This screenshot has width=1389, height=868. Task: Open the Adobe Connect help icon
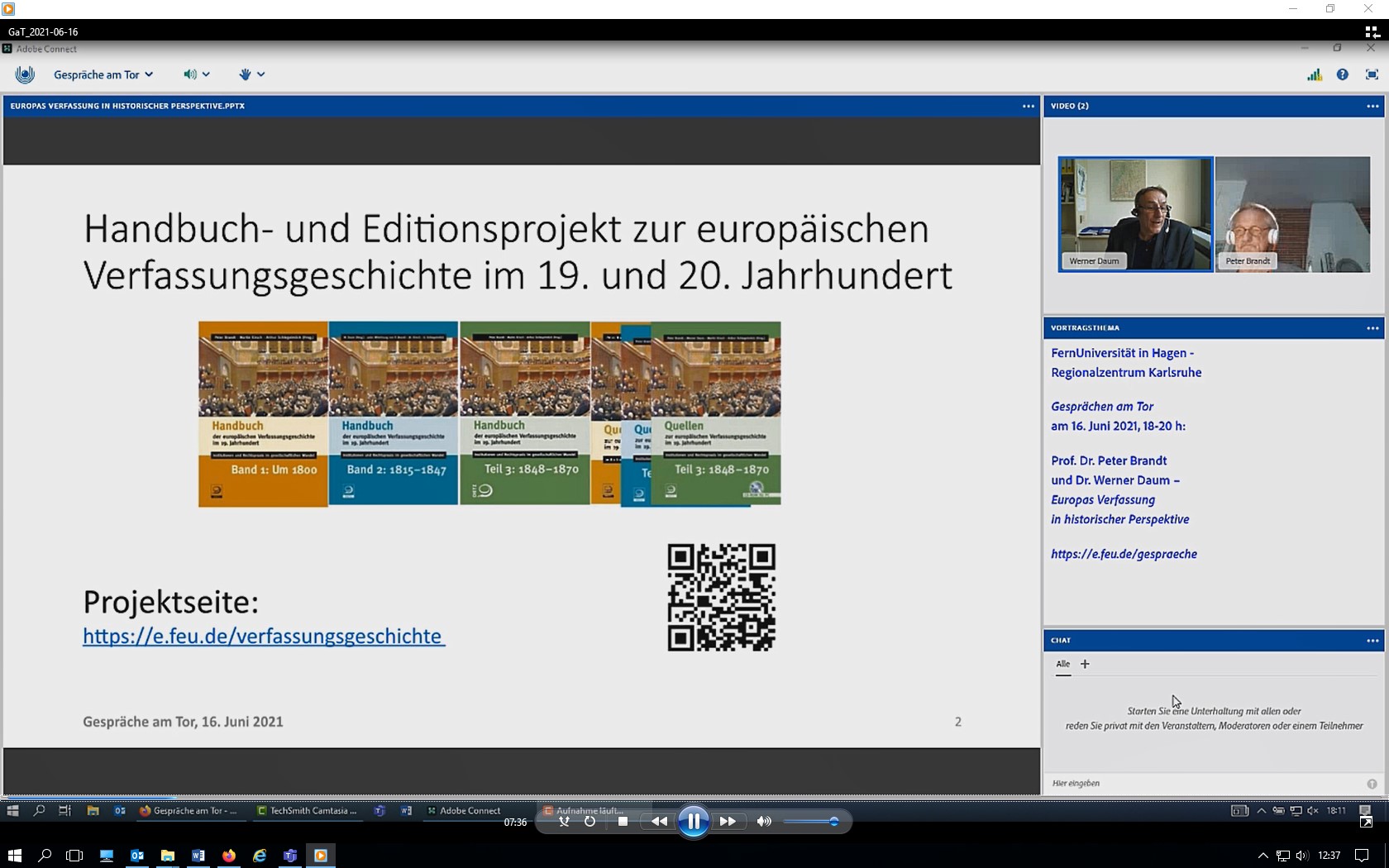coord(1343,74)
